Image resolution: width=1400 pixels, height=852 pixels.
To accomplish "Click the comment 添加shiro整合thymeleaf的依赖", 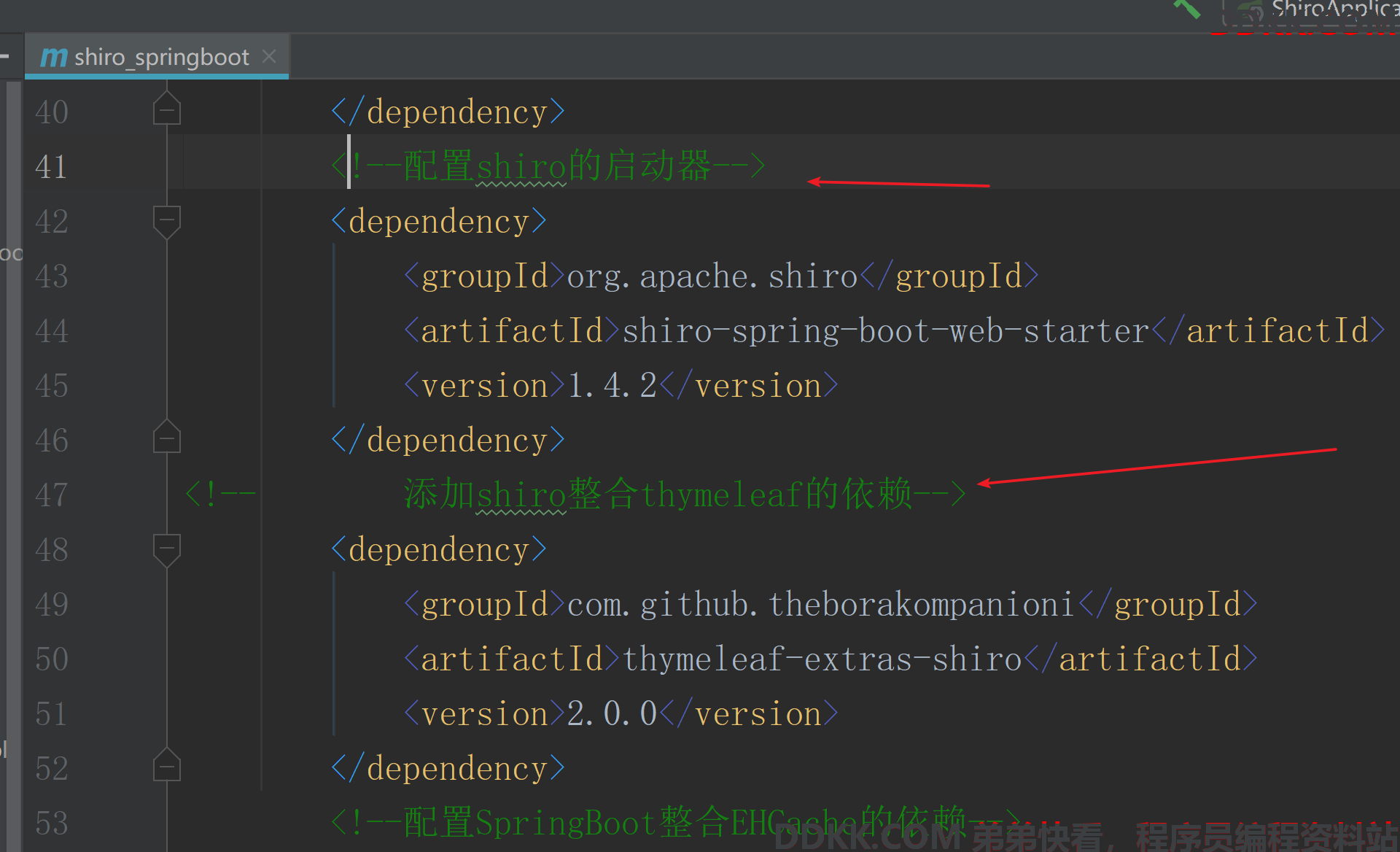I will point(685,494).
